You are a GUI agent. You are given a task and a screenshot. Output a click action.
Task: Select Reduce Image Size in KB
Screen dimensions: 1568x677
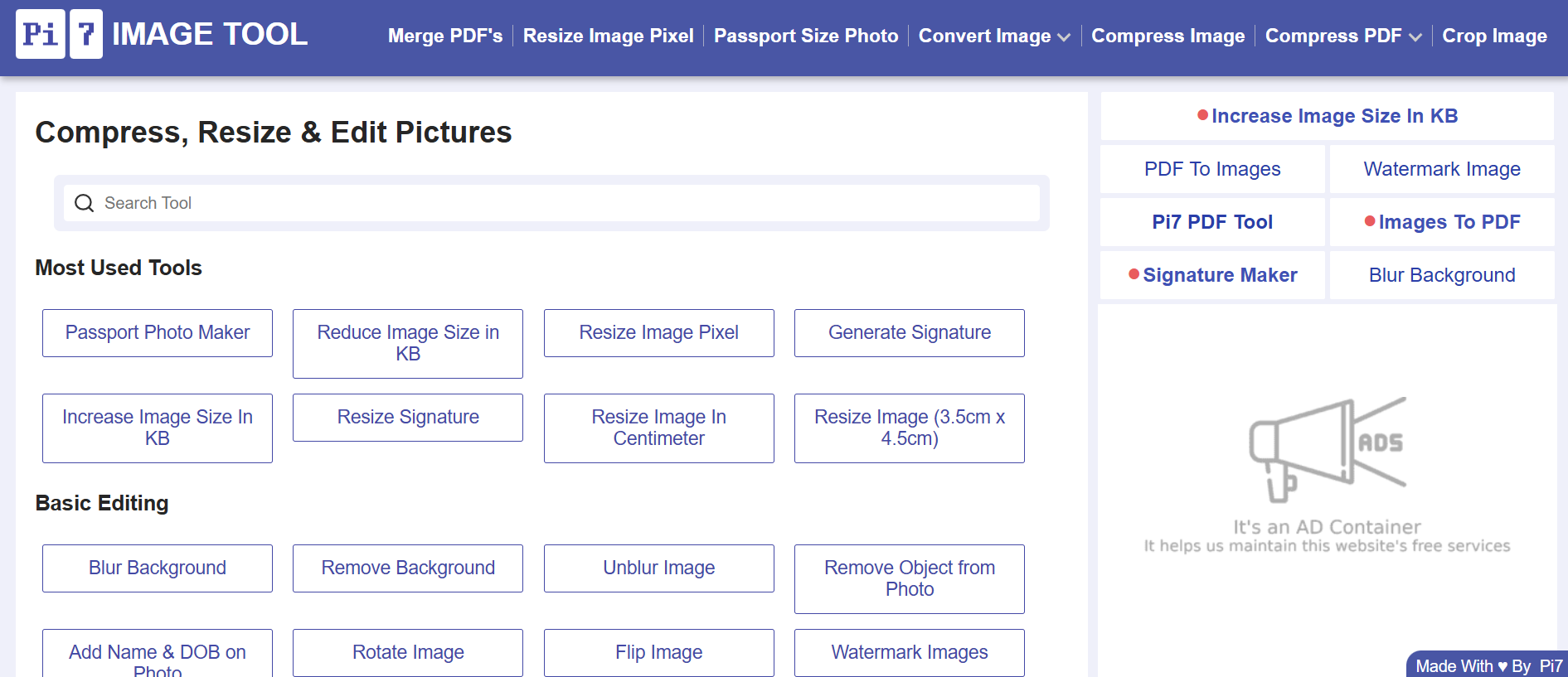coord(407,343)
